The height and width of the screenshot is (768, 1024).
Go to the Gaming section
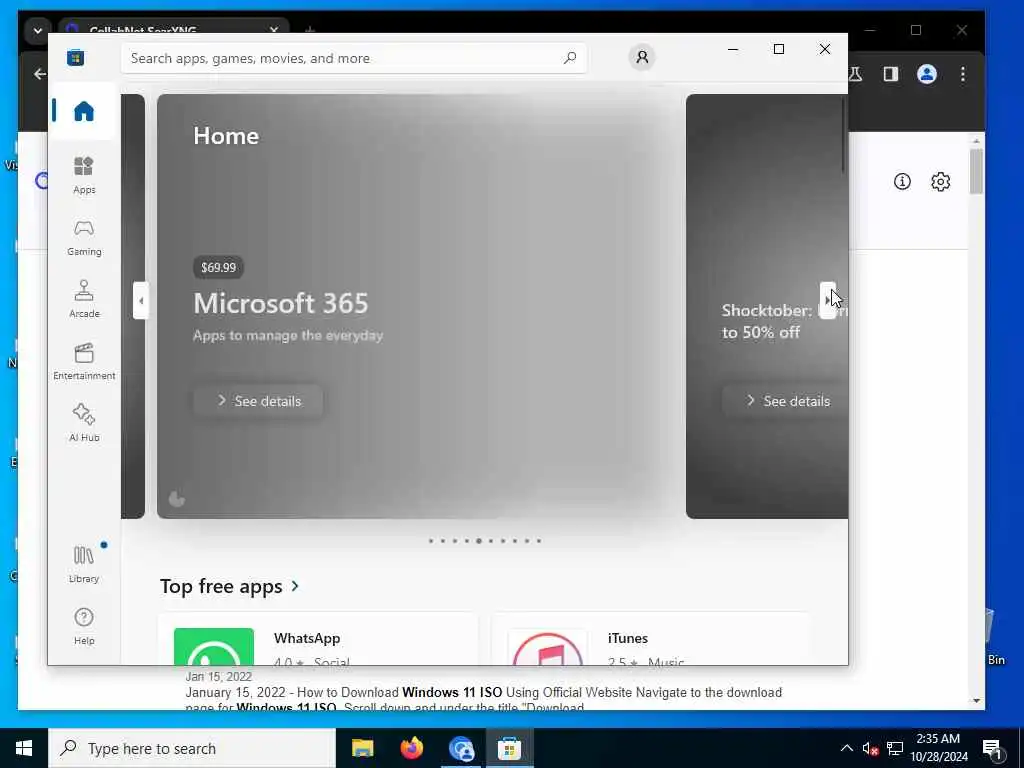click(84, 237)
